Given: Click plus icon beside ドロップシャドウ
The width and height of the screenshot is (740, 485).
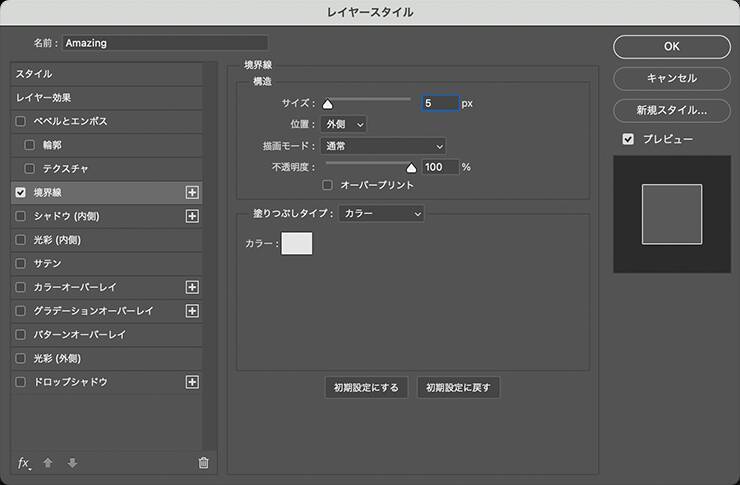Looking at the screenshot, I should point(193,382).
